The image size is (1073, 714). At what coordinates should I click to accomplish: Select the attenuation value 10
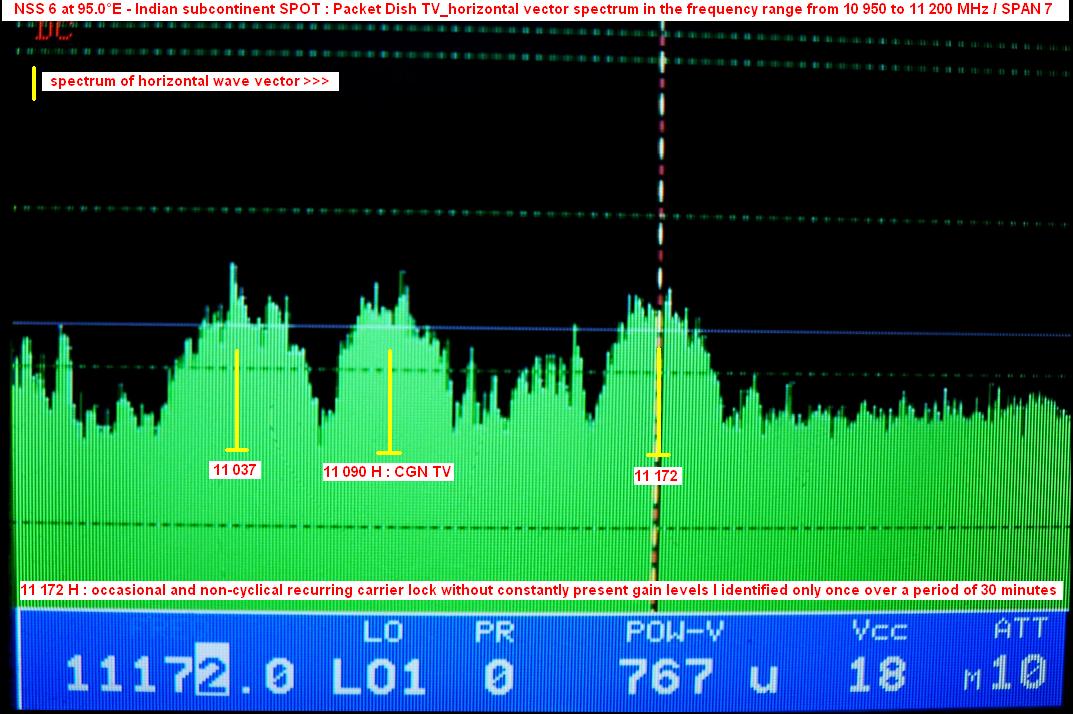coord(1018,674)
